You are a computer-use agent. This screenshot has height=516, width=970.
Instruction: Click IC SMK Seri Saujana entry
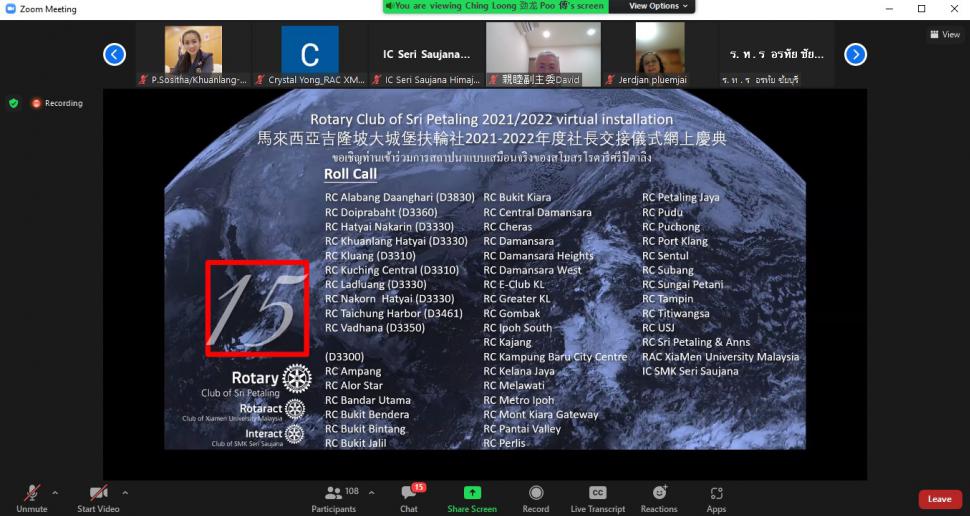690,371
